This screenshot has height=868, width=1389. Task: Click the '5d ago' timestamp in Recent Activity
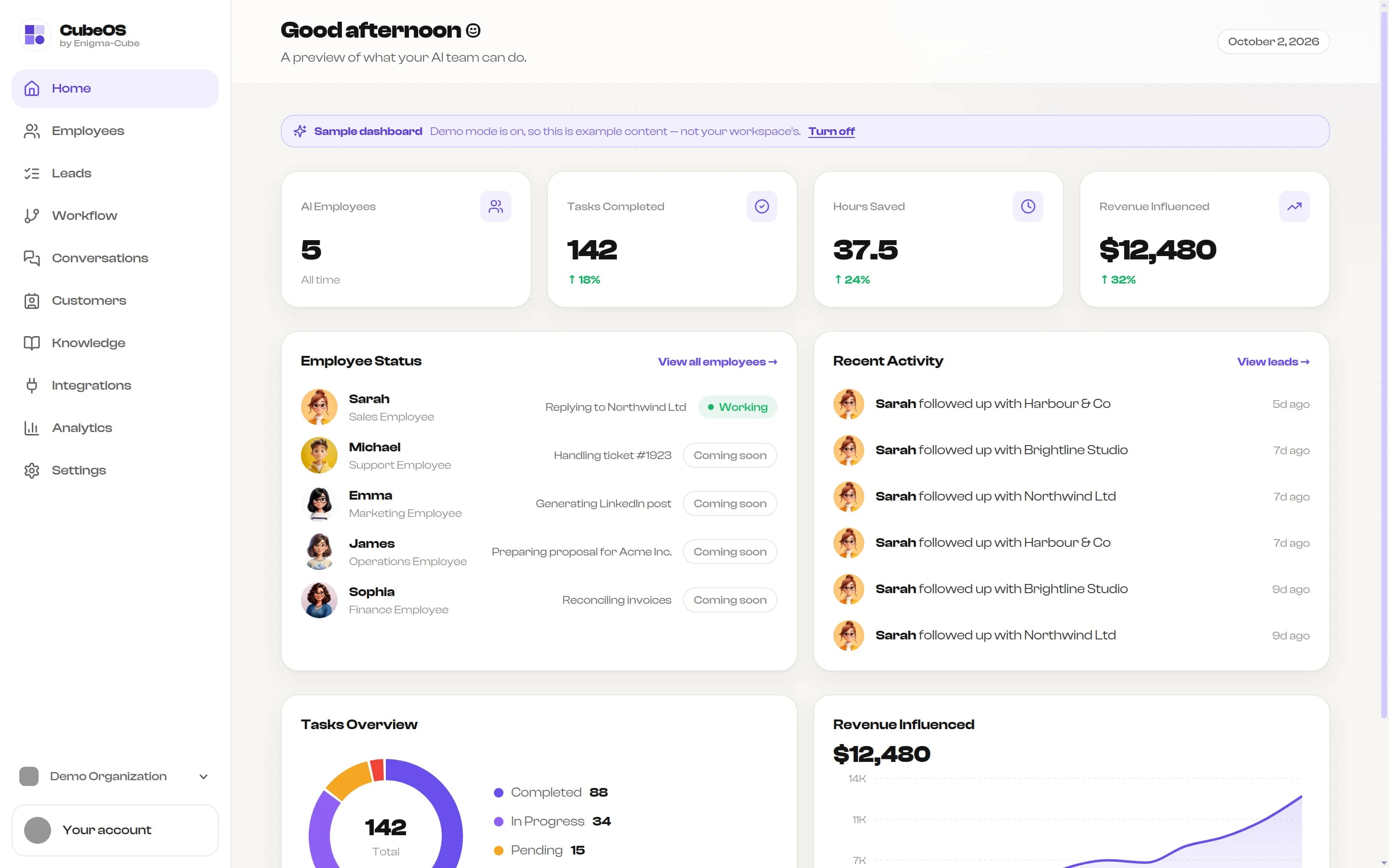[x=1291, y=404]
